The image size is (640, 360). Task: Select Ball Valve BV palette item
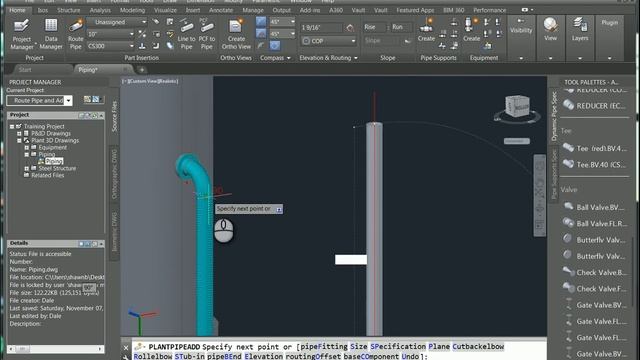[x=595, y=207]
